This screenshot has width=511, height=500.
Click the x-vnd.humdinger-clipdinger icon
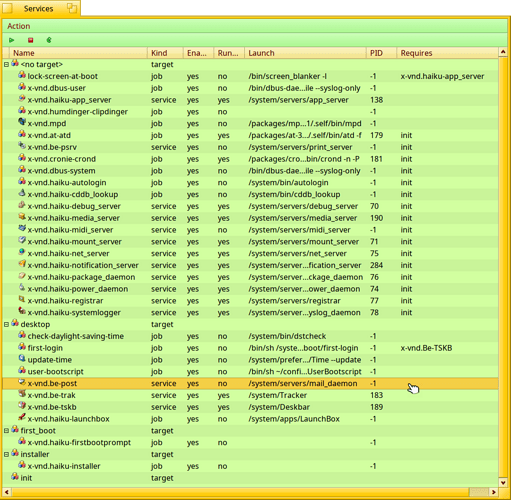22,111
